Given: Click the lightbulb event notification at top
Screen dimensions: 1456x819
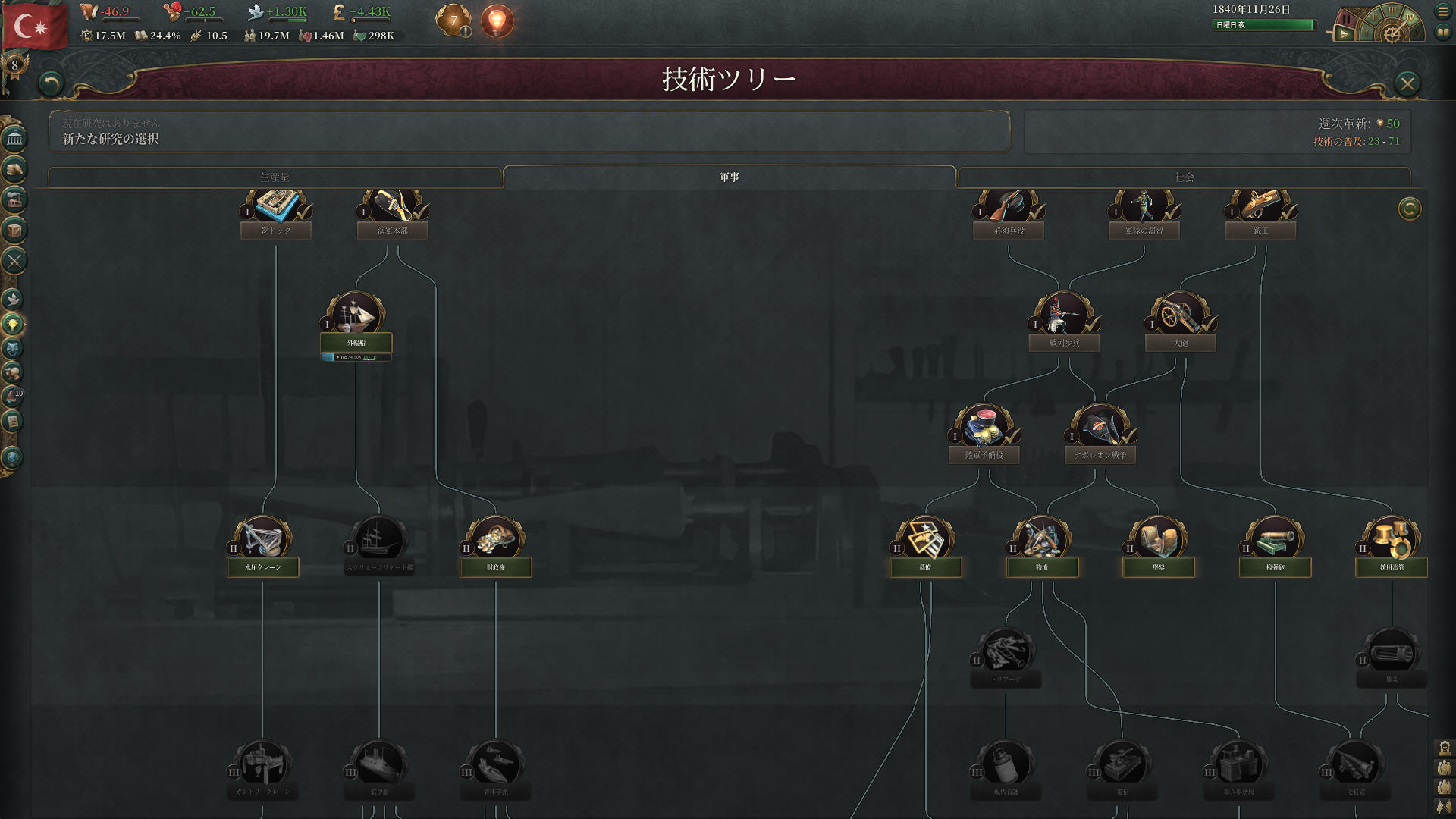Looking at the screenshot, I should (497, 20).
